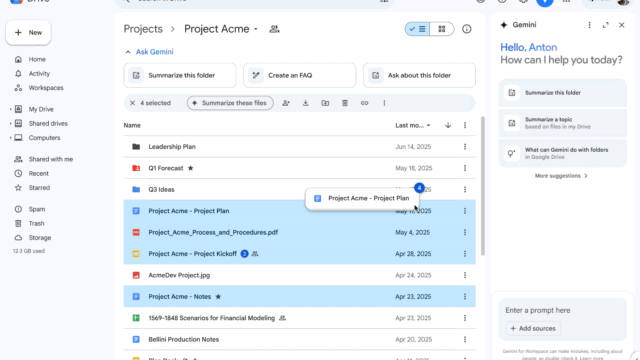Image resolution: width=640 pixels, height=360 pixels.
Task: Click the More suggestions link
Action: coord(561,176)
